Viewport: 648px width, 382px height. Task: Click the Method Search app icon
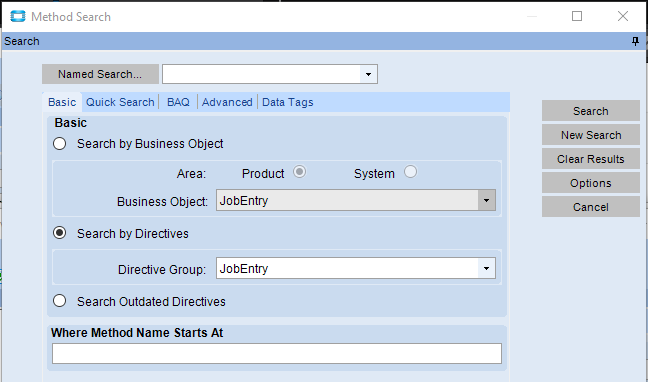tap(18, 17)
